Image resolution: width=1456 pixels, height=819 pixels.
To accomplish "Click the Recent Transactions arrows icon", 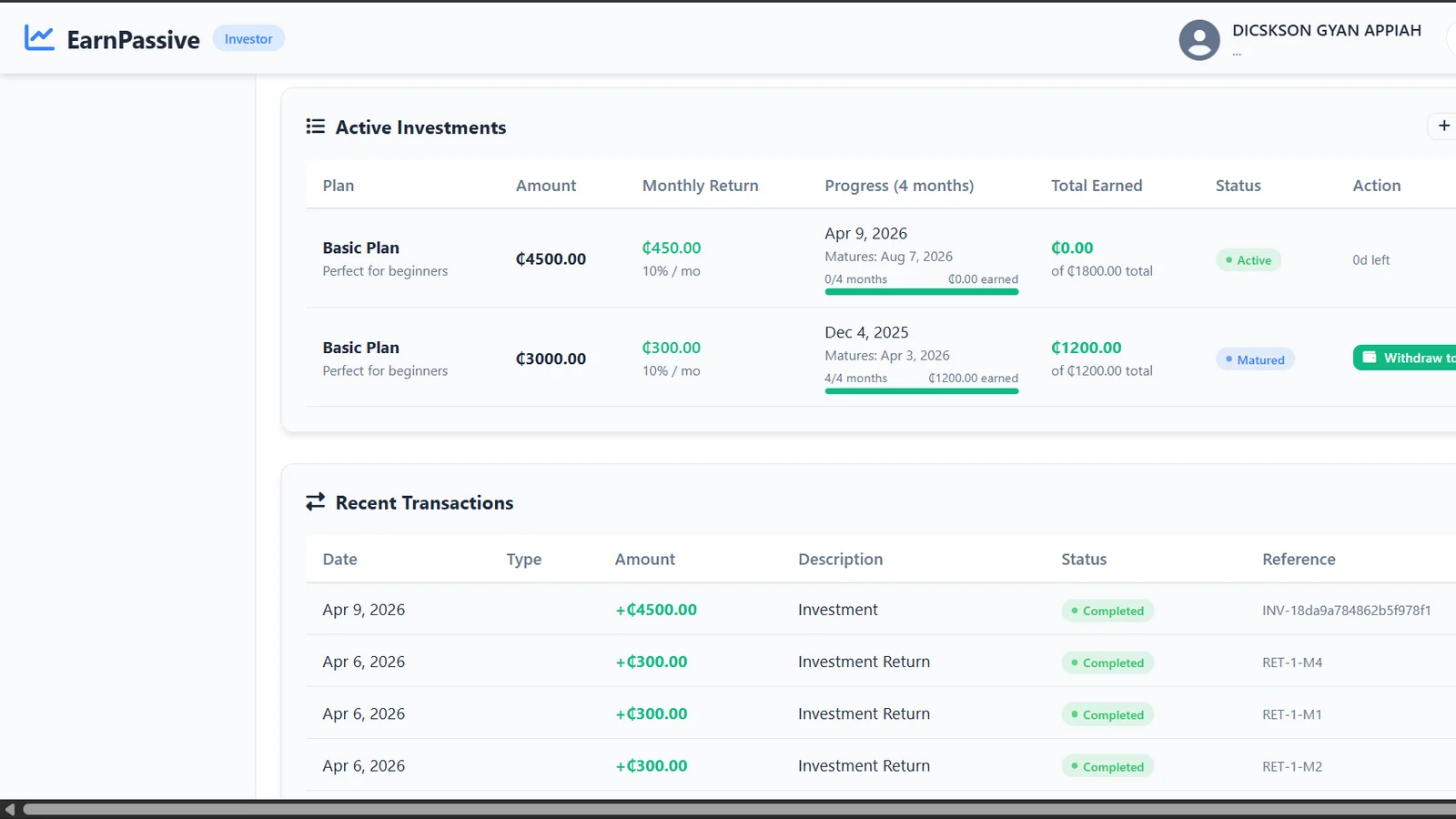I will [x=316, y=502].
